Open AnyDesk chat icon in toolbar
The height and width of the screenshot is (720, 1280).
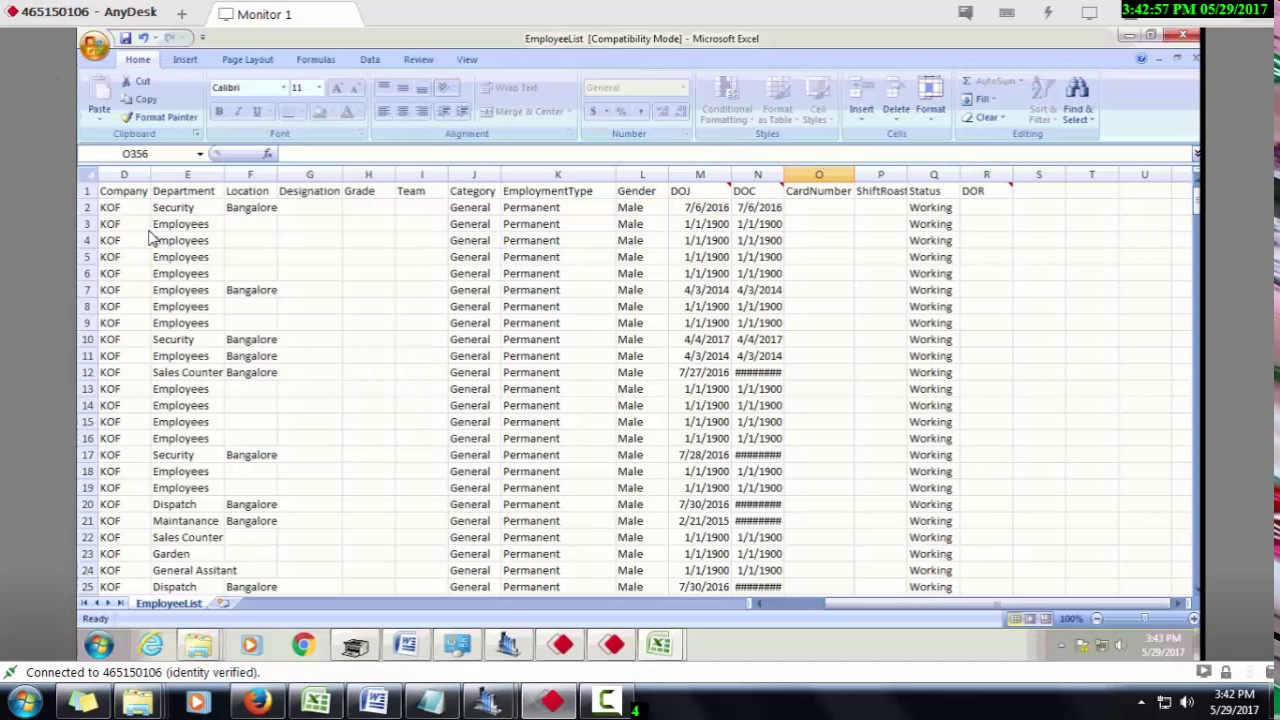pyautogui.click(x=965, y=13)
